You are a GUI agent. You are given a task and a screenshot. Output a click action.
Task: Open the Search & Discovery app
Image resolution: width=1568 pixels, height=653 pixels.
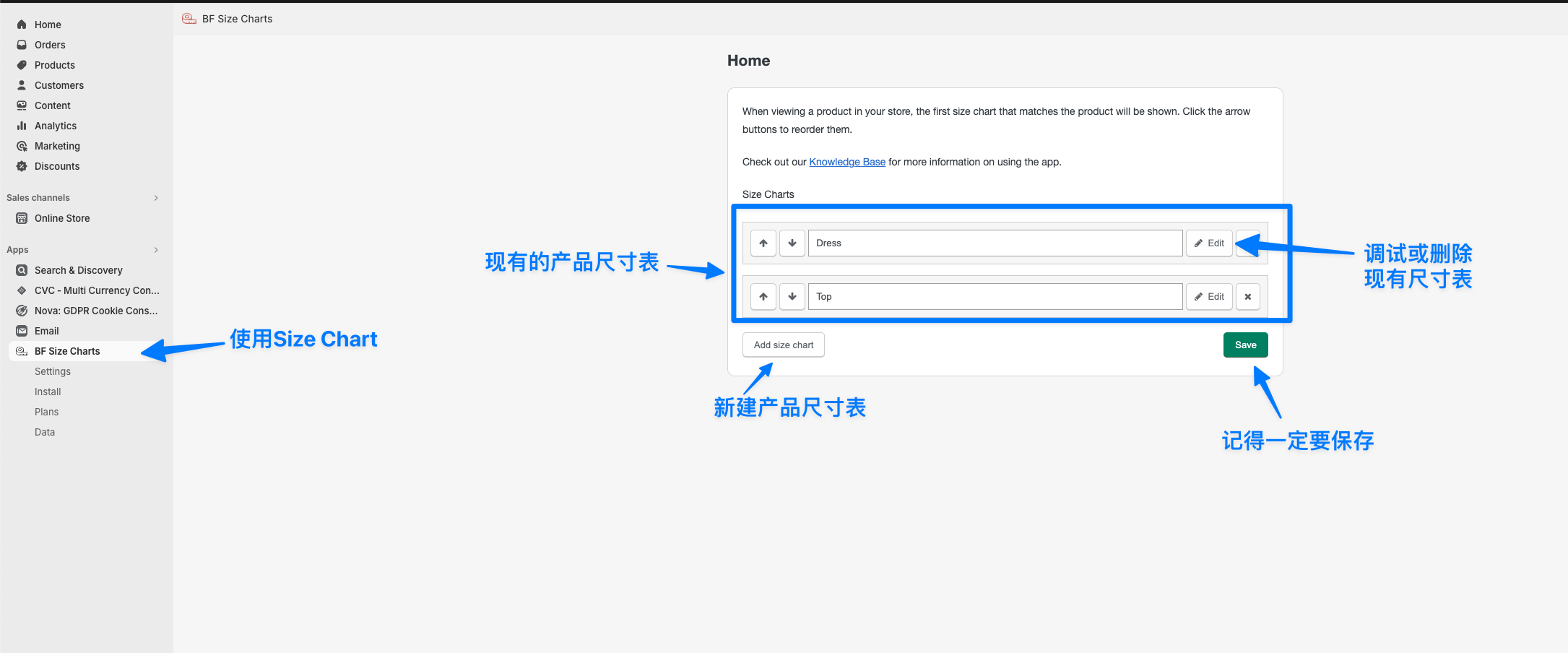pyautogui.click(x=79, y=270)
